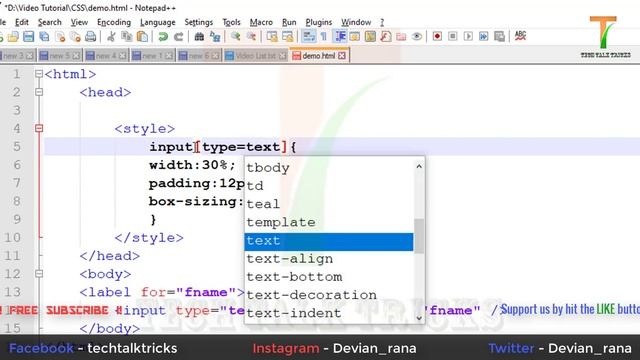640x360 pixels.
Task: Select 'text' in the autocomplete list
Action: coord(329,241)
